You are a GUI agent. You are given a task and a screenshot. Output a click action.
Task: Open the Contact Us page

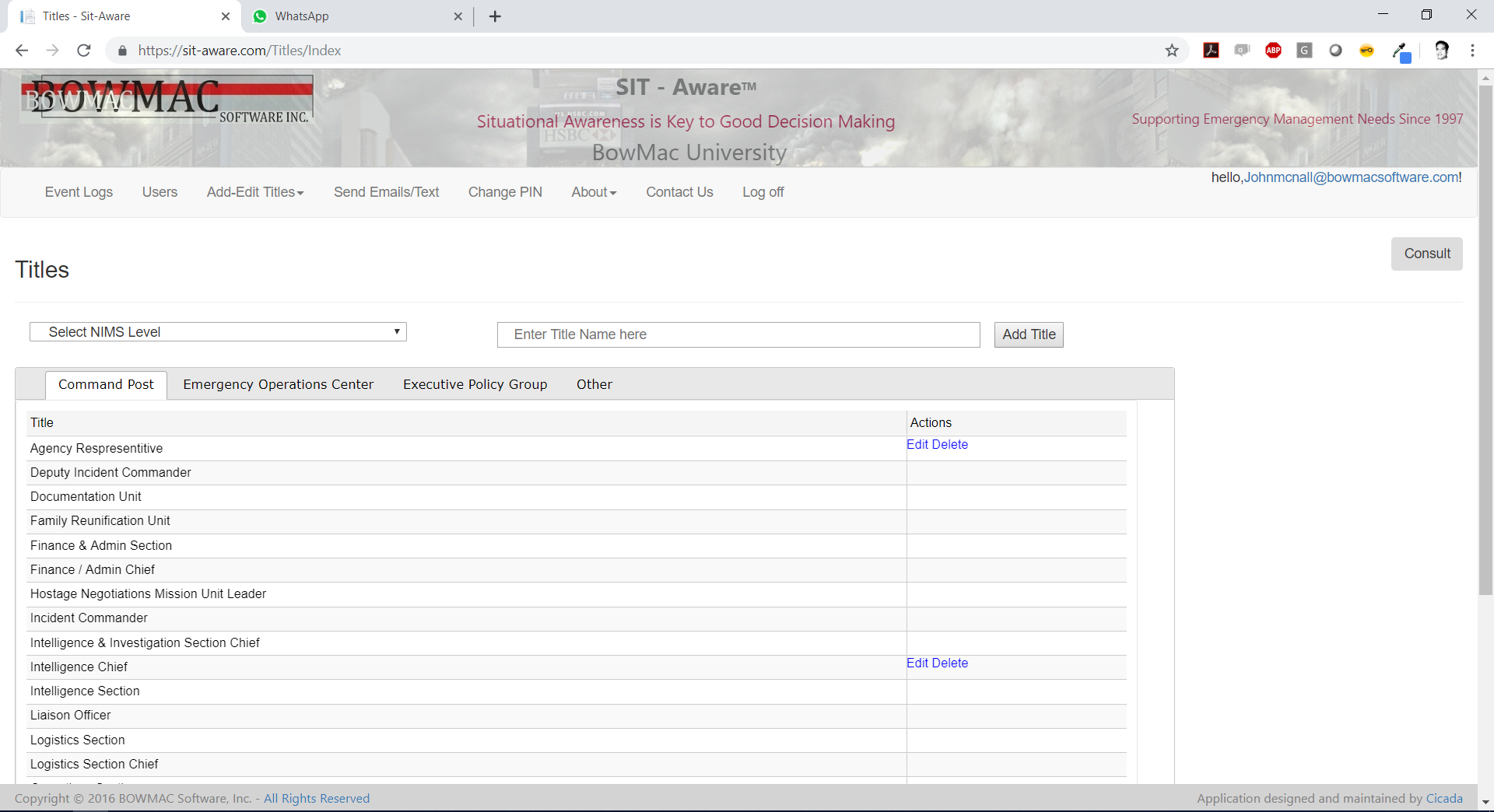point(679,192)
